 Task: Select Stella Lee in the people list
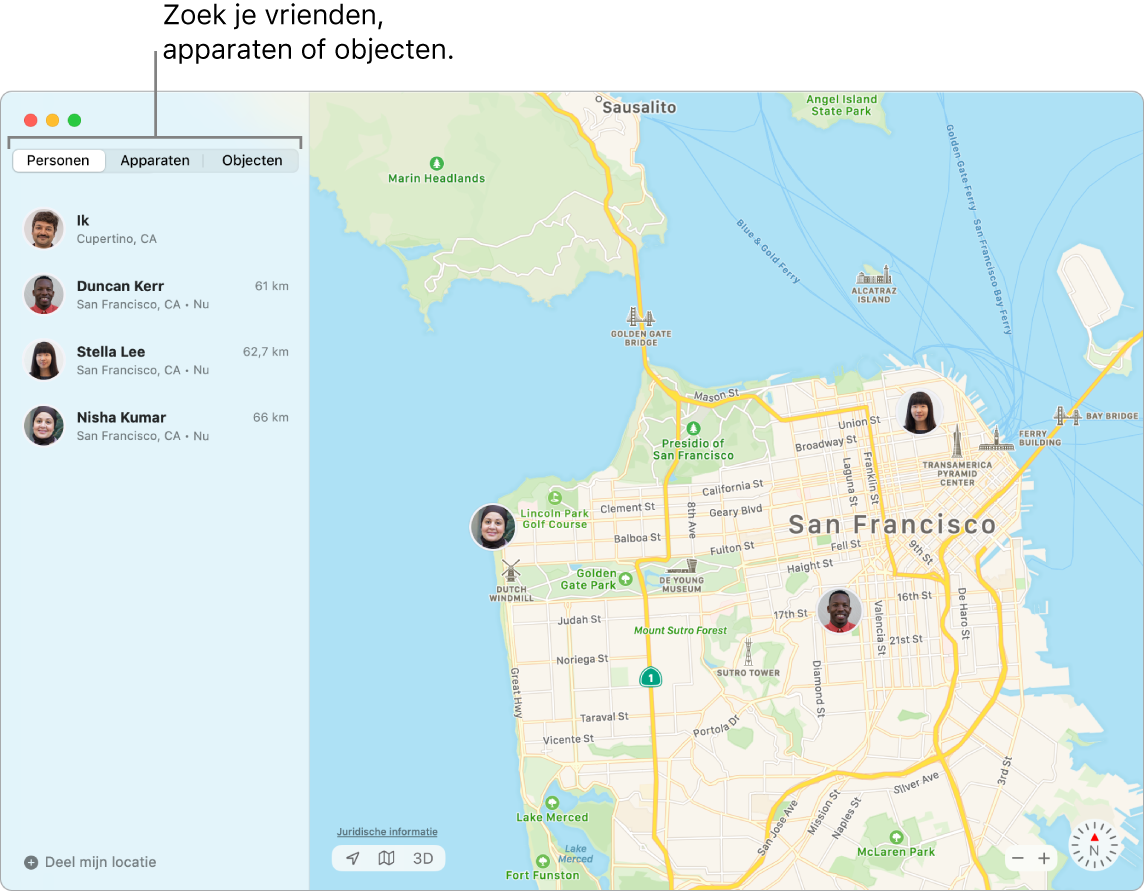point(150,360)
